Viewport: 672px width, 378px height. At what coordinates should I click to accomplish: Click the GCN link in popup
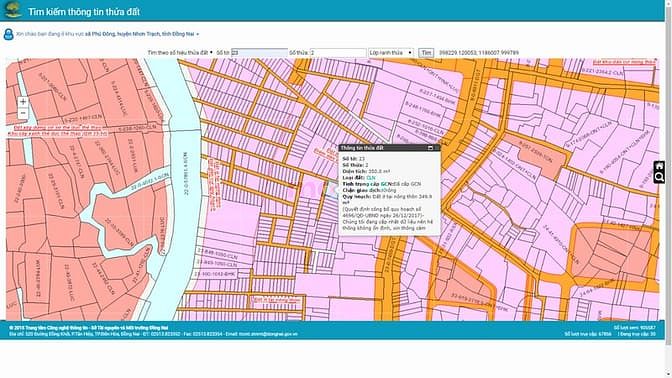coord(386,184)
